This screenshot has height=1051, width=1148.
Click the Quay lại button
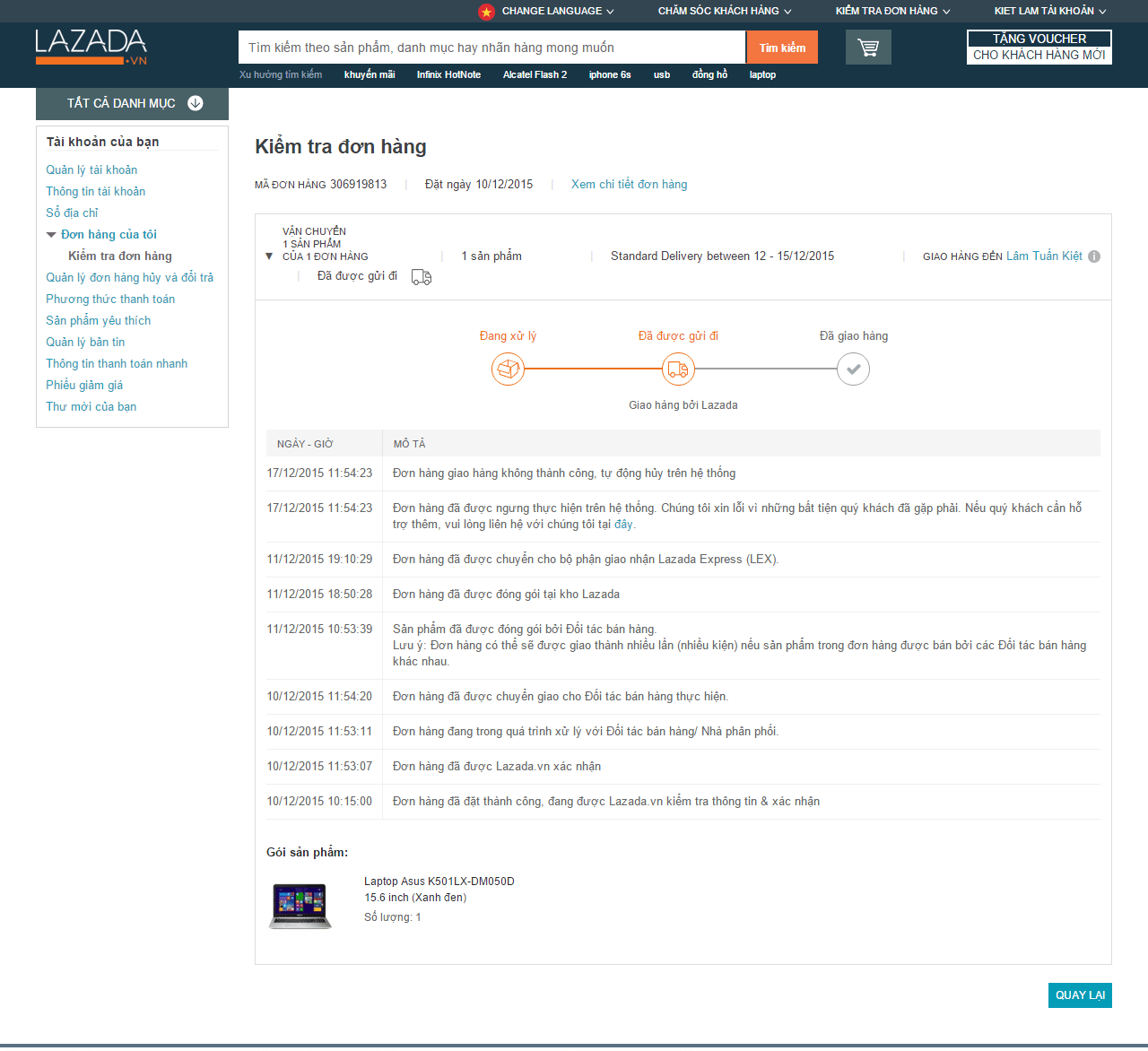coord(1080,995)
